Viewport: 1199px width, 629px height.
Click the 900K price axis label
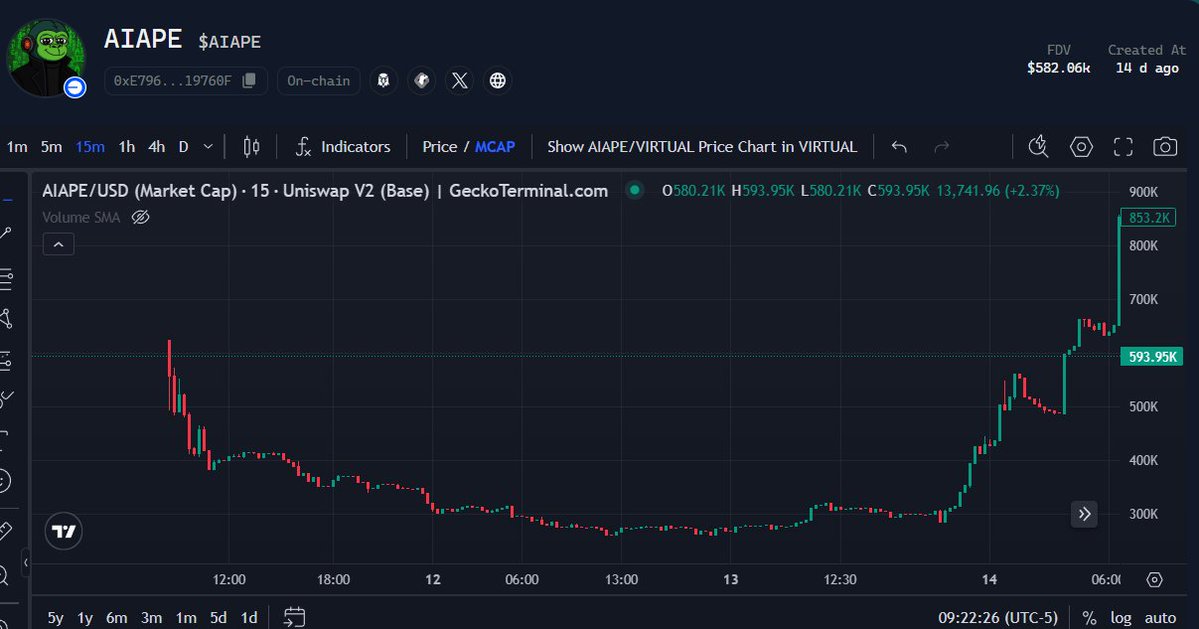pyautogui.click(x=1143, y=192)
